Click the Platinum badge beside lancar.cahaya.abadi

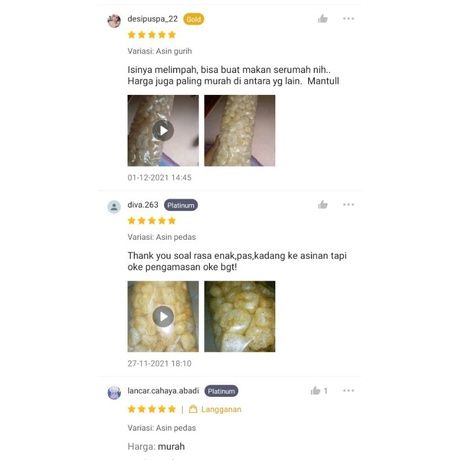[221, 391]
